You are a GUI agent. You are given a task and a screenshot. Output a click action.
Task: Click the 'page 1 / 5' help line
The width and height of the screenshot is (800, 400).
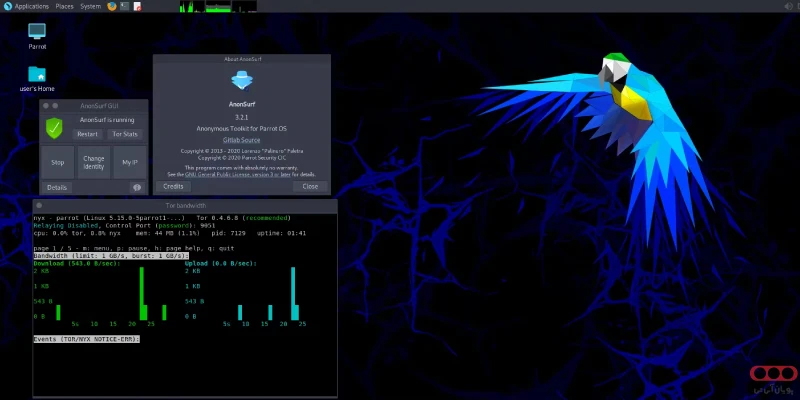(x=134, y=248)
